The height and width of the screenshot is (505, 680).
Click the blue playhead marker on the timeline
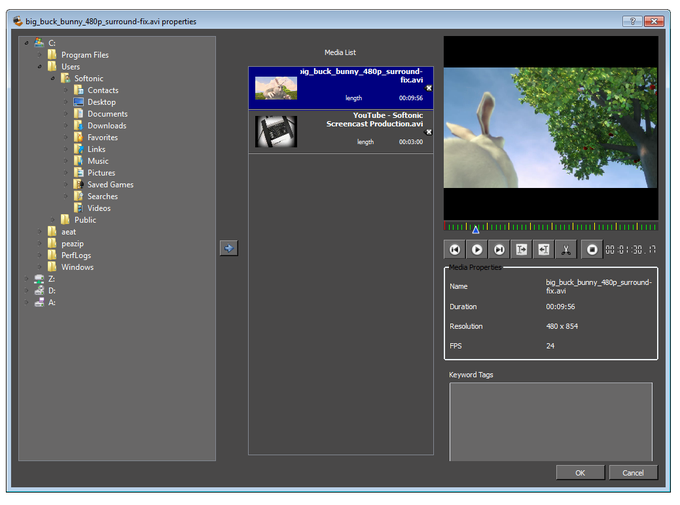tap(476, 230)
